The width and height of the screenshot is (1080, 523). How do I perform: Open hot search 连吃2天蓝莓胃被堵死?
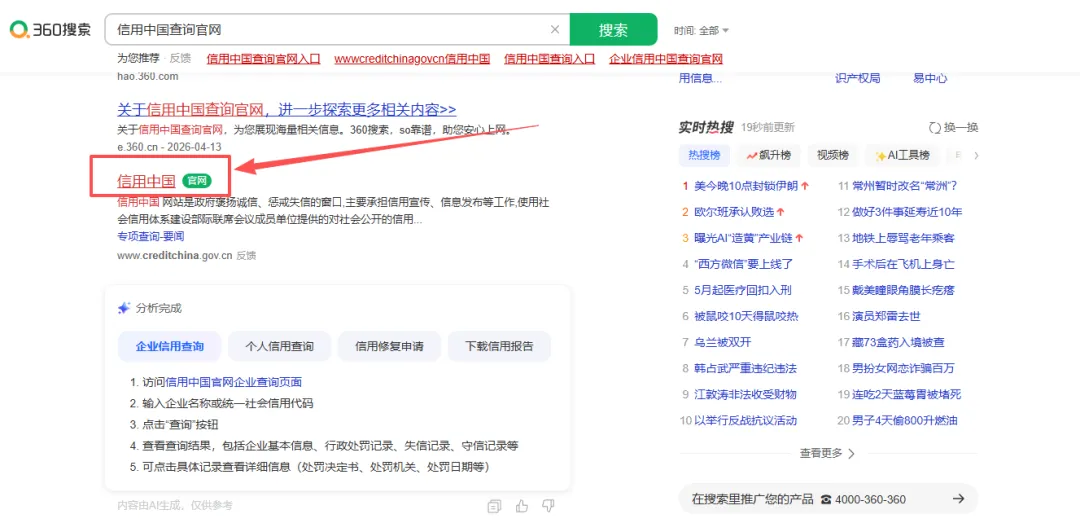coord(906,395)
